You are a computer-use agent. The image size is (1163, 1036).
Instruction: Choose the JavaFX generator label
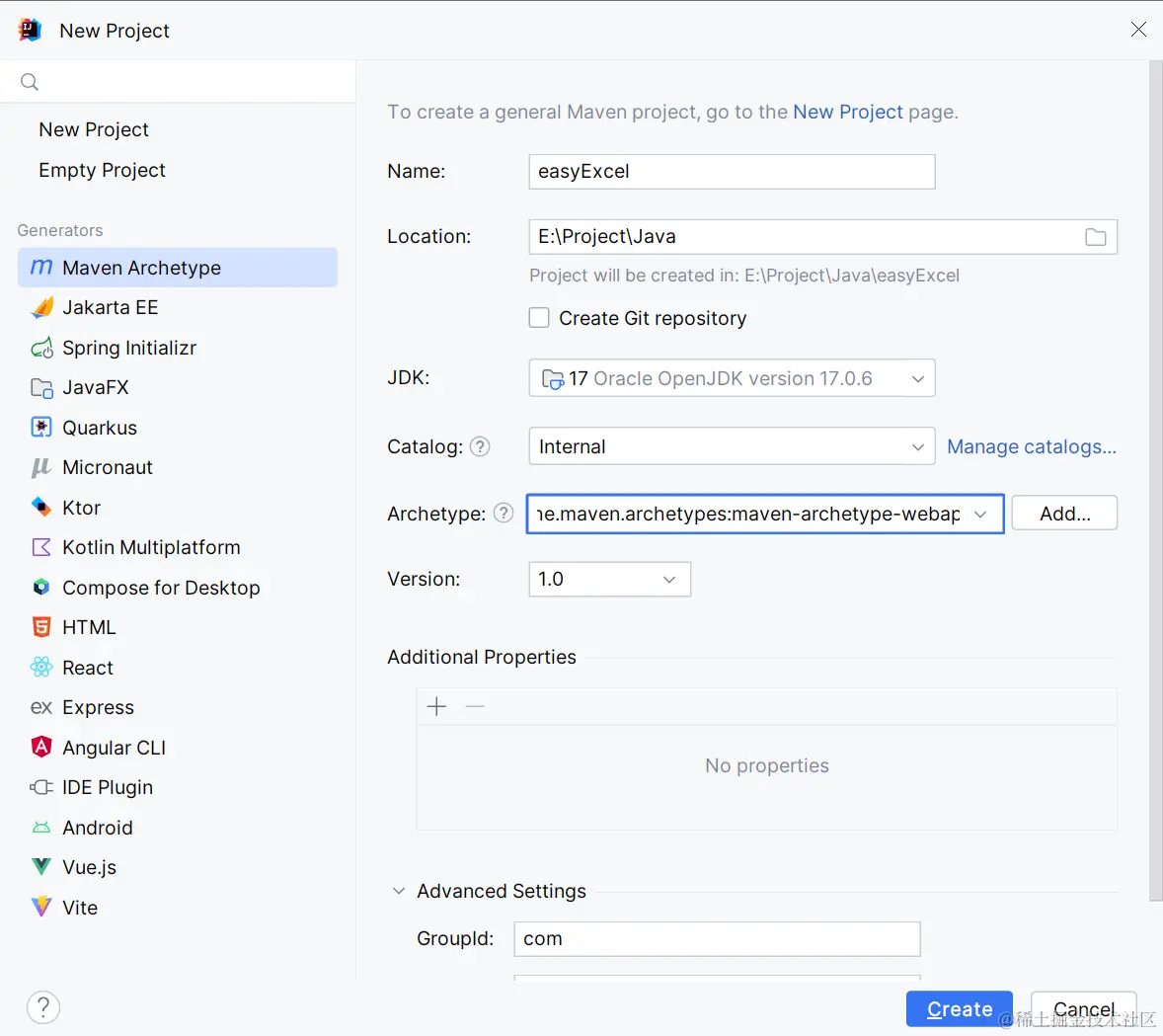(x=96, y=387)
